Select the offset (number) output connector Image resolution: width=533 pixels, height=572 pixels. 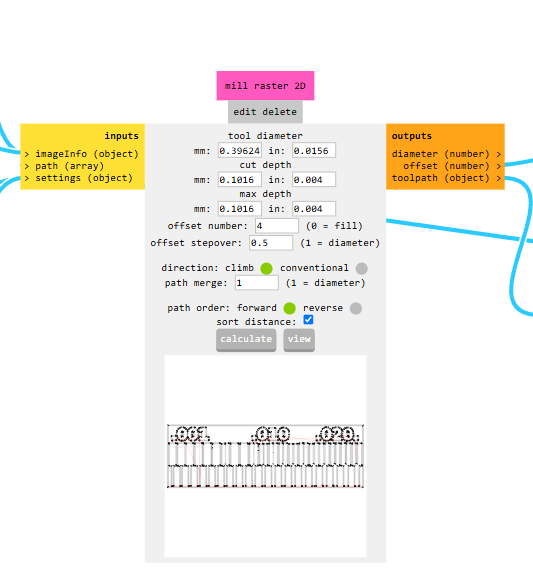pos(452,166)
